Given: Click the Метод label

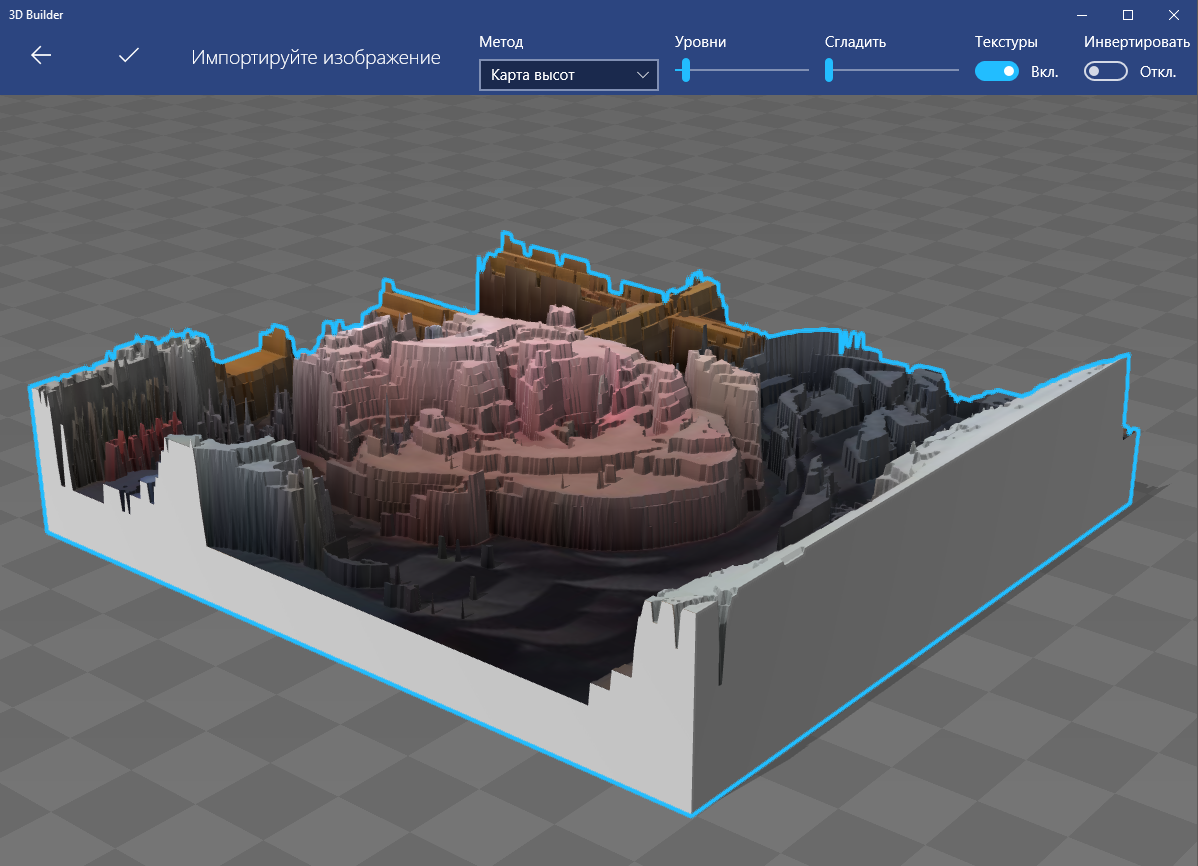Looking at the screenshot, I should click(x=501, y=42).
